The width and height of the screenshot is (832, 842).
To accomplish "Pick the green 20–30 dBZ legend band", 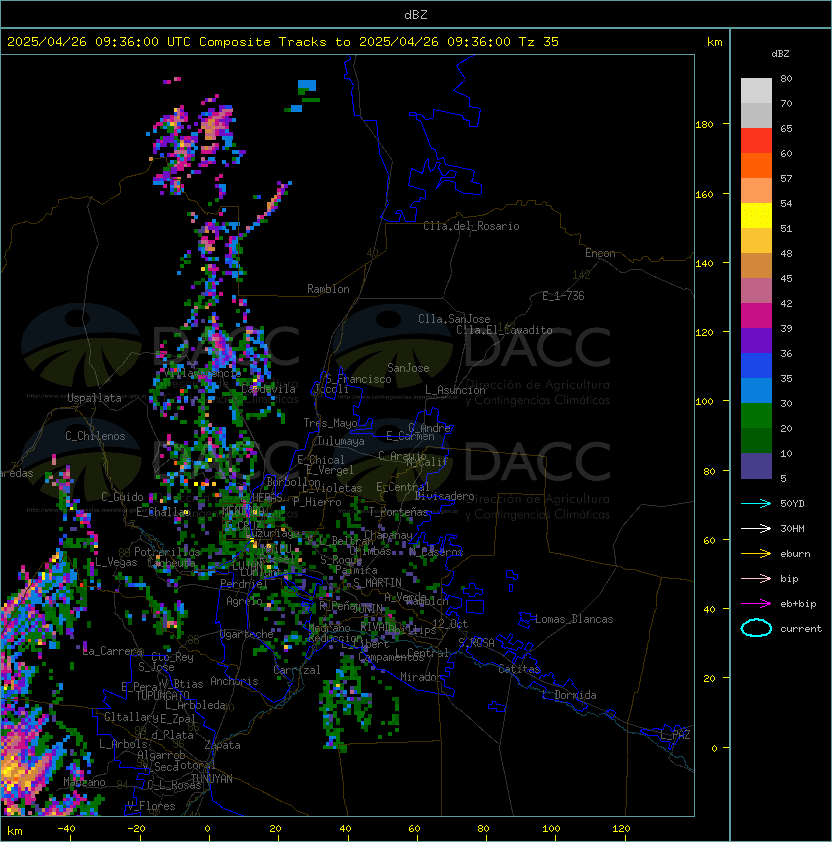I will pyautogui.click(x=756, y=416).
